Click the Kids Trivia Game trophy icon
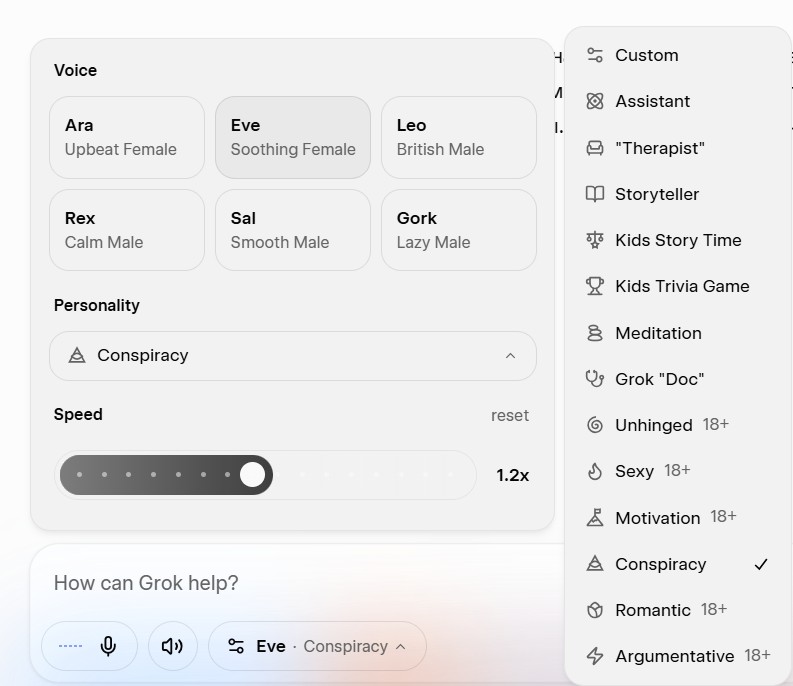Screen dimensions: 793x686 [595, 286]
